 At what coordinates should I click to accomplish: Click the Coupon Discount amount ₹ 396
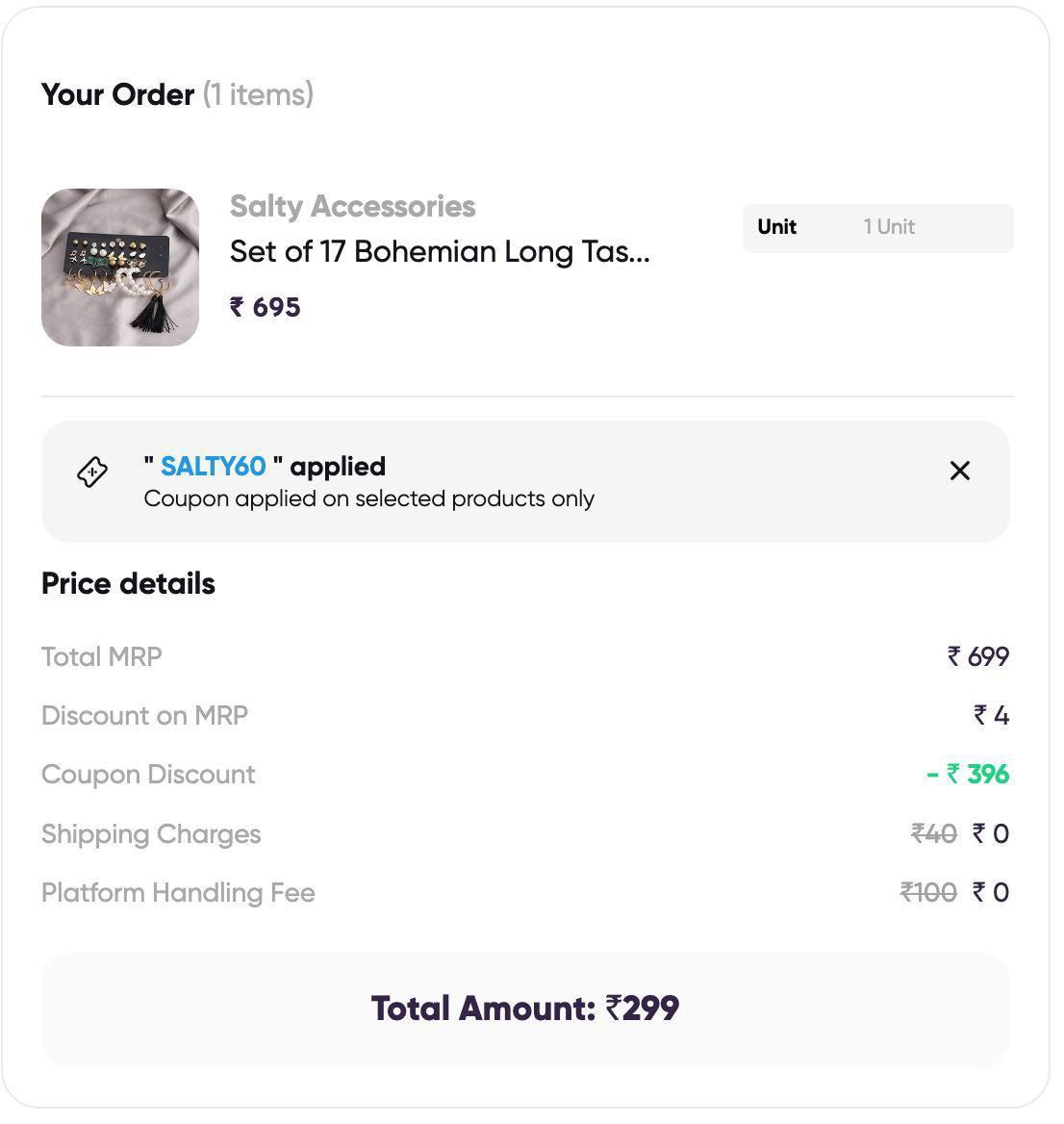tap(968, 774)
